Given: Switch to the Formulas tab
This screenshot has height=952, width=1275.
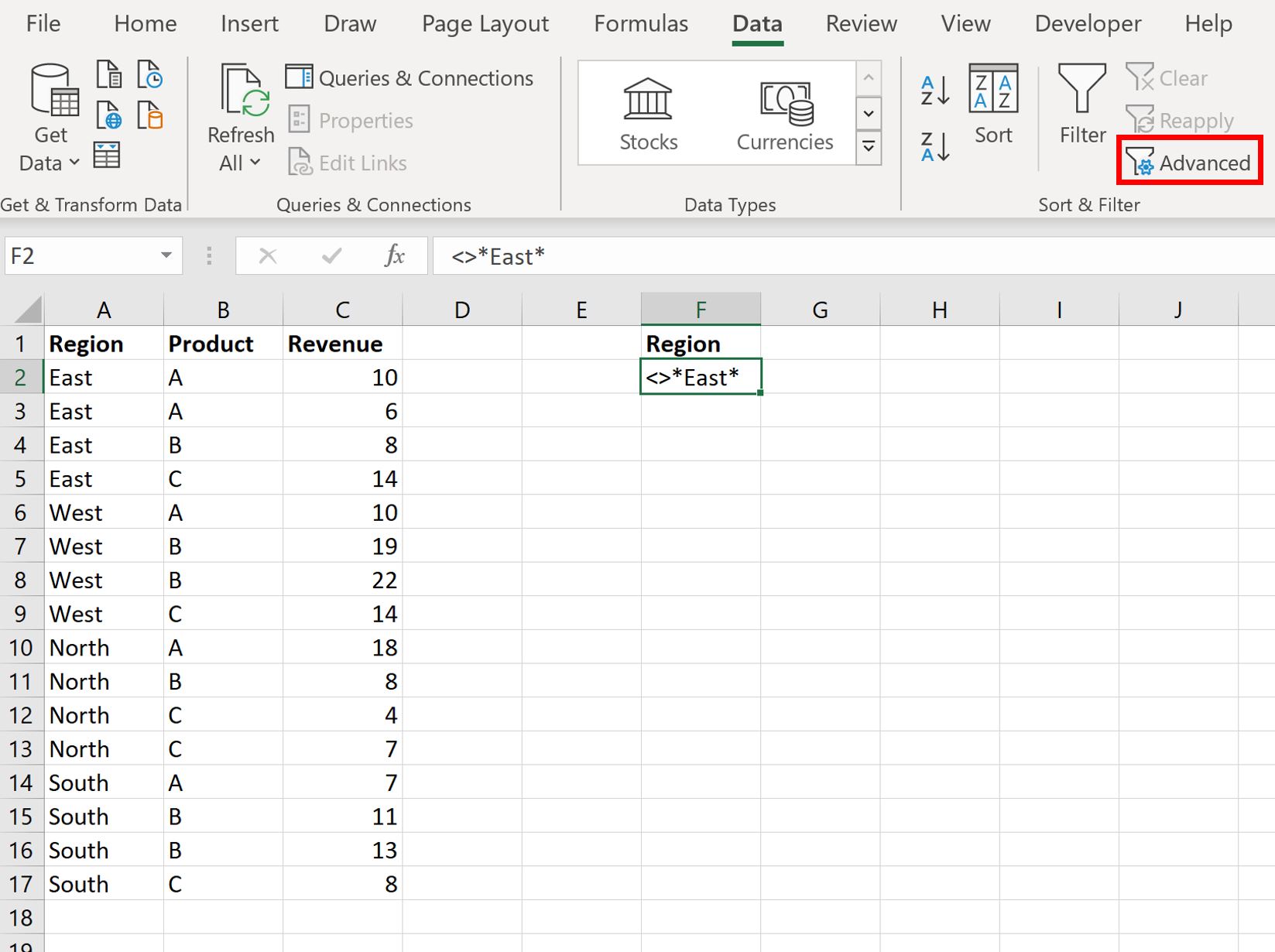Looking at the screenshot, I should (640, 23).
